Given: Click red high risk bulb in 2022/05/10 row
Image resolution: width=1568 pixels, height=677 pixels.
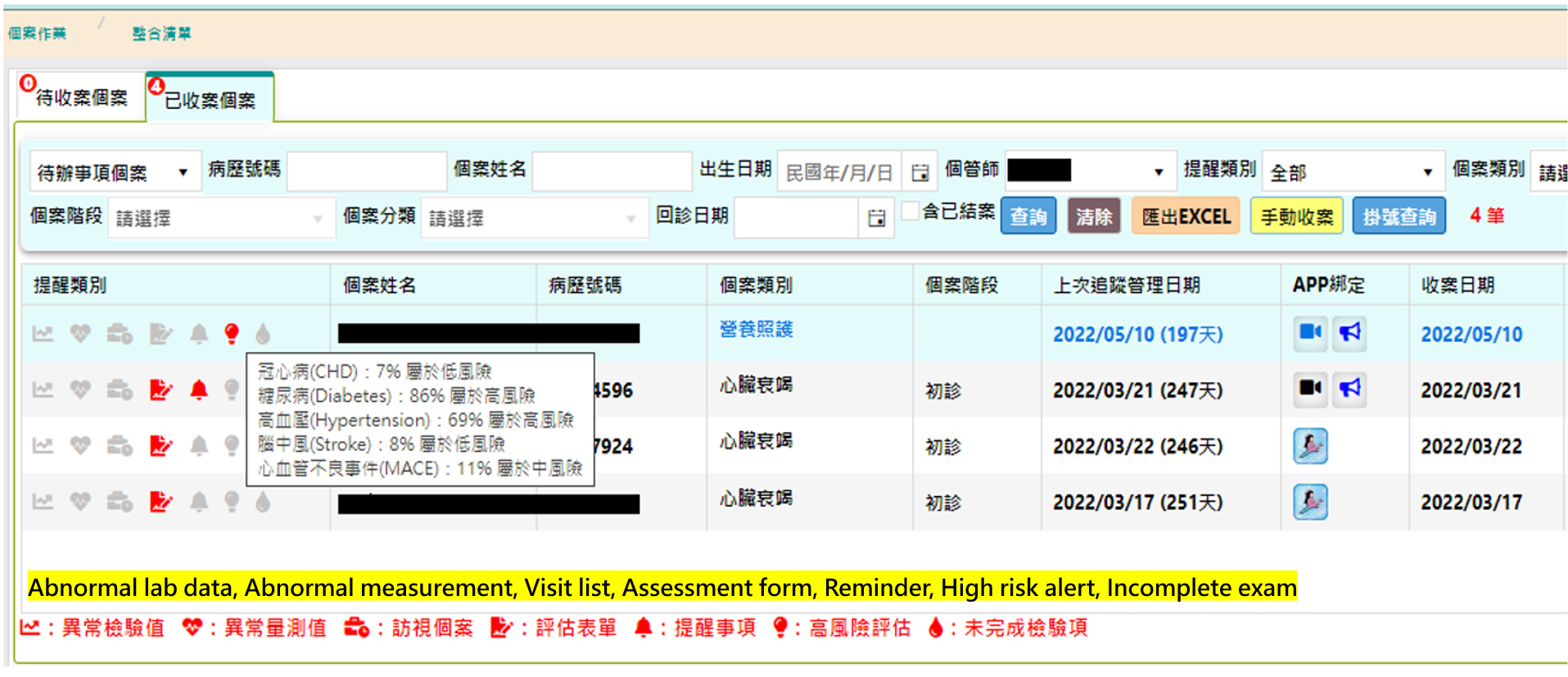Looking at the screenshot, I should [x=232, y=334].
